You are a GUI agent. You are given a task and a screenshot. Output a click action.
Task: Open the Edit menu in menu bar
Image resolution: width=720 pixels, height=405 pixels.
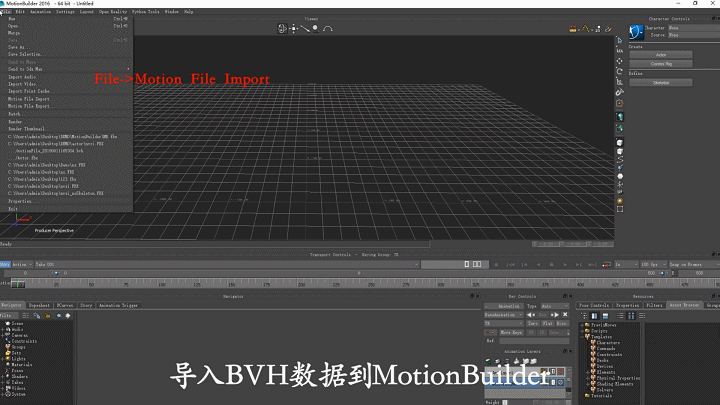tap(20, 11)
